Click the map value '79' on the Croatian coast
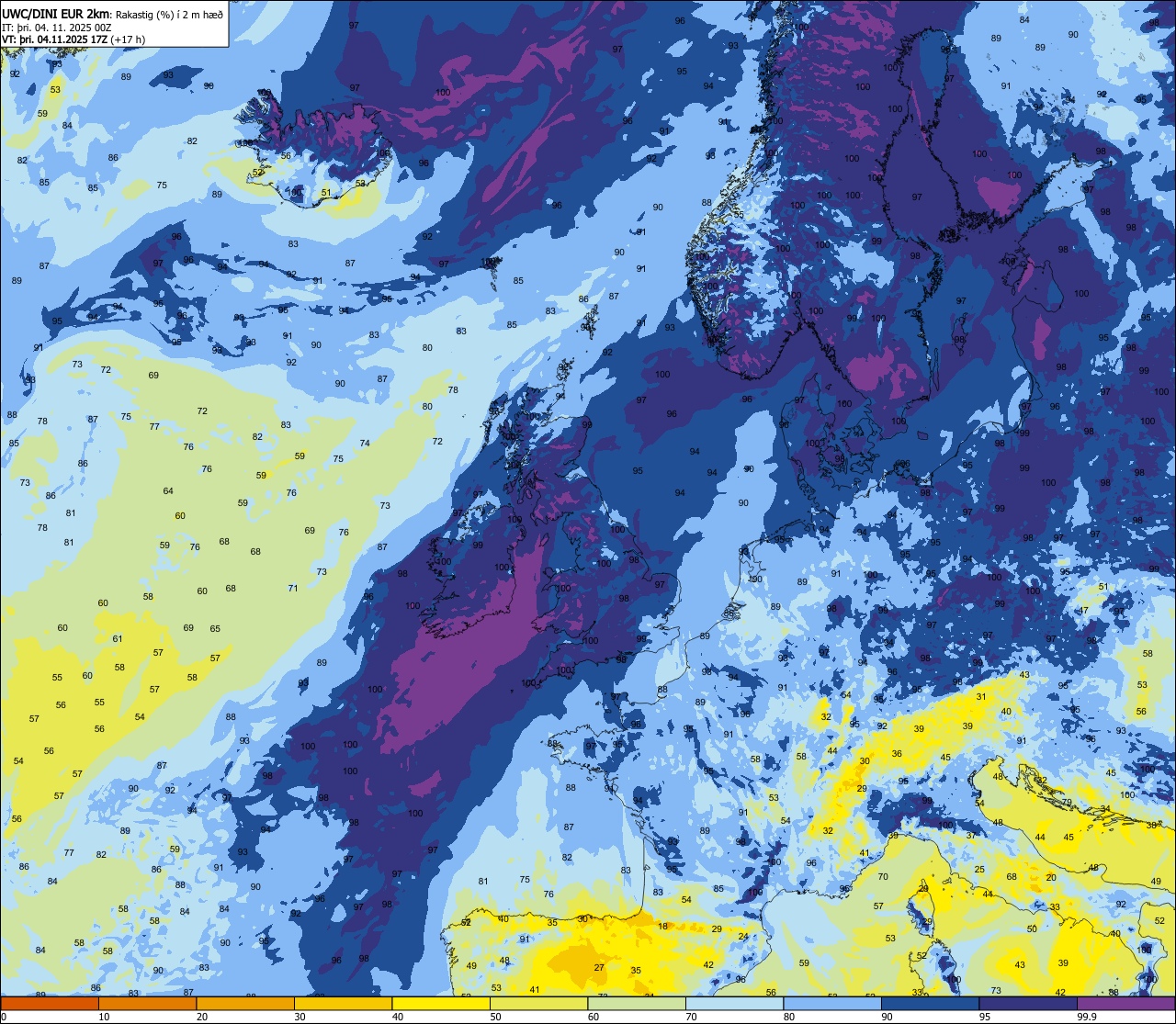 [x=1067, y=802]
